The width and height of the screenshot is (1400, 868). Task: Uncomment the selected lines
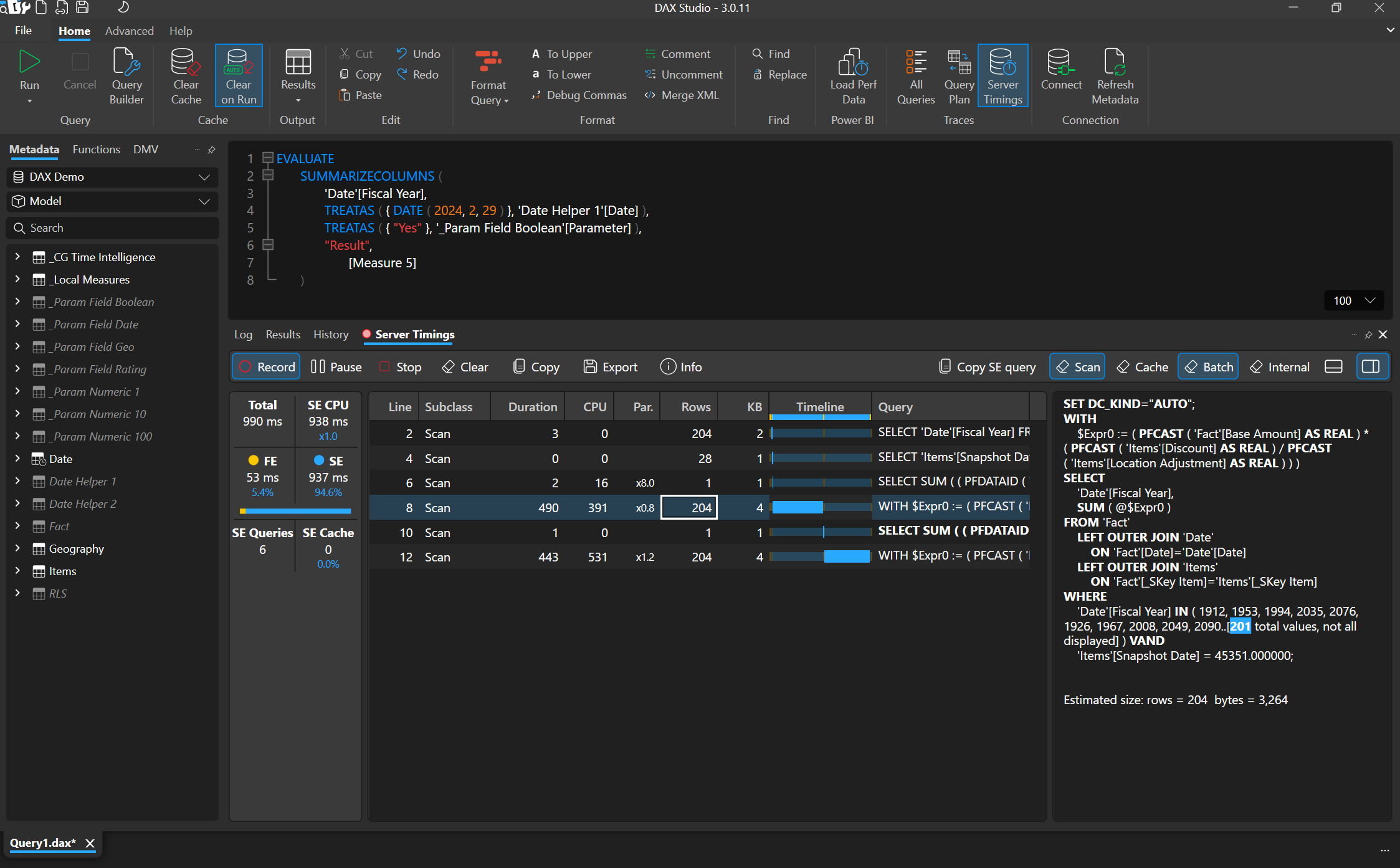pos(683,74)
